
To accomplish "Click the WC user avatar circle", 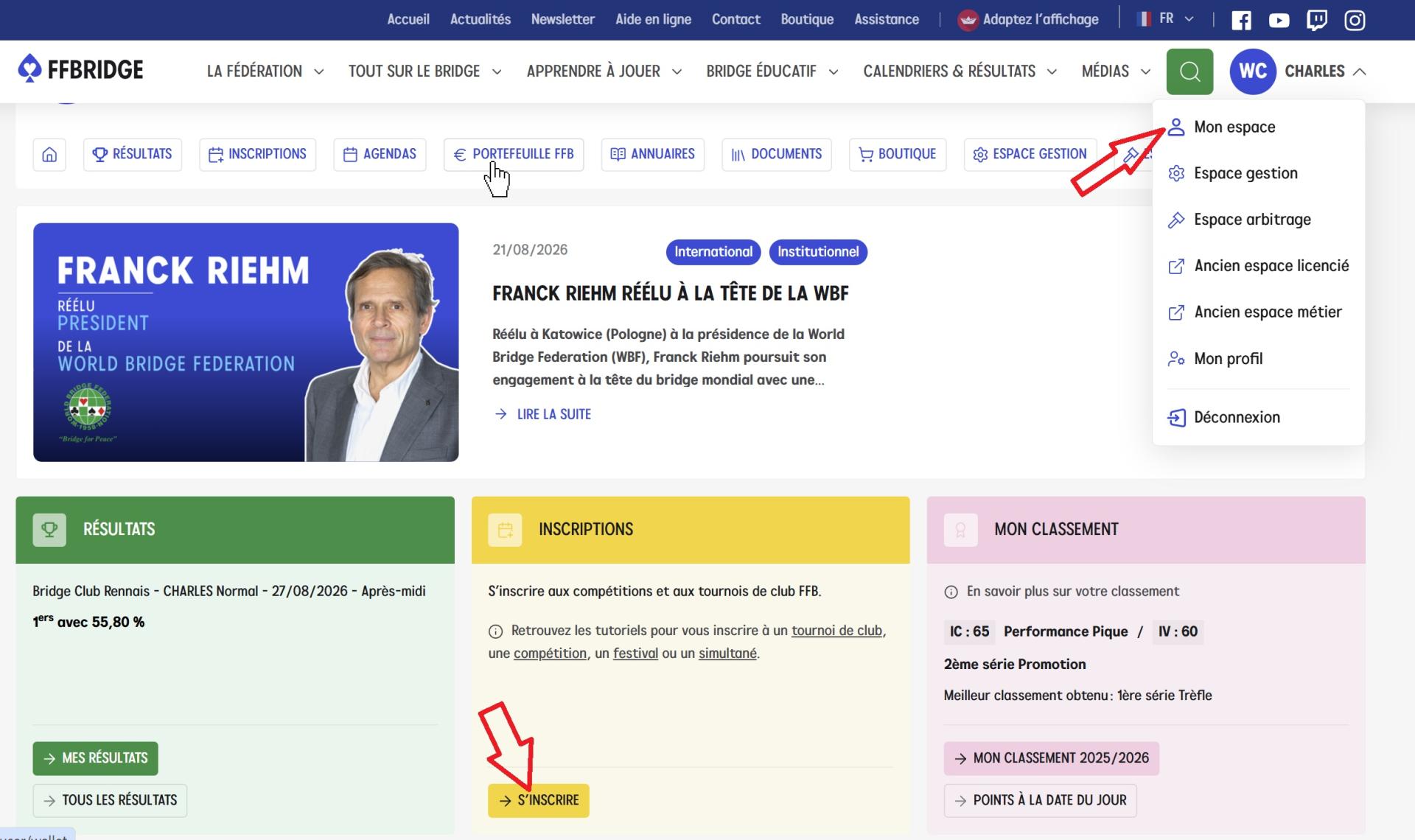I will click(1253, 71).
